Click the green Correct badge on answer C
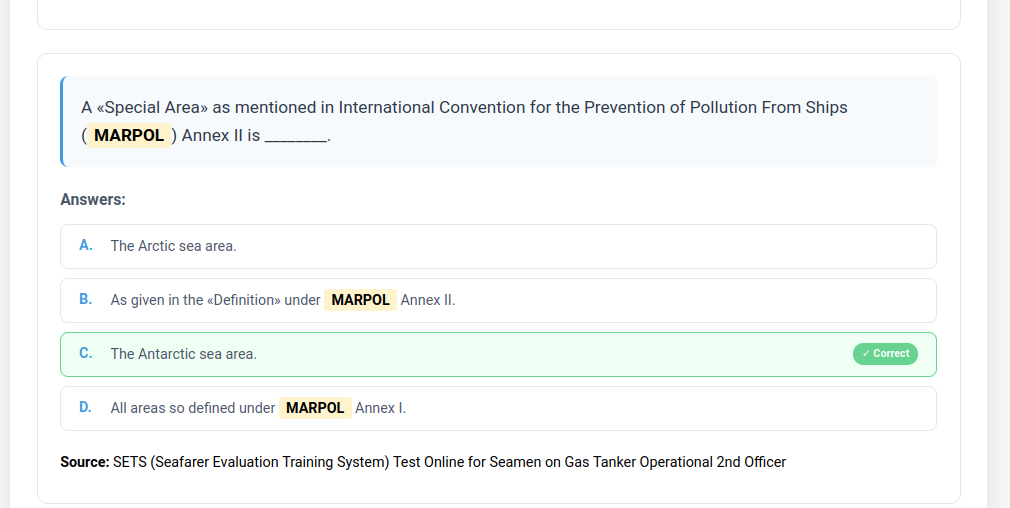1010x508 pixels. (x=885, y=354)
